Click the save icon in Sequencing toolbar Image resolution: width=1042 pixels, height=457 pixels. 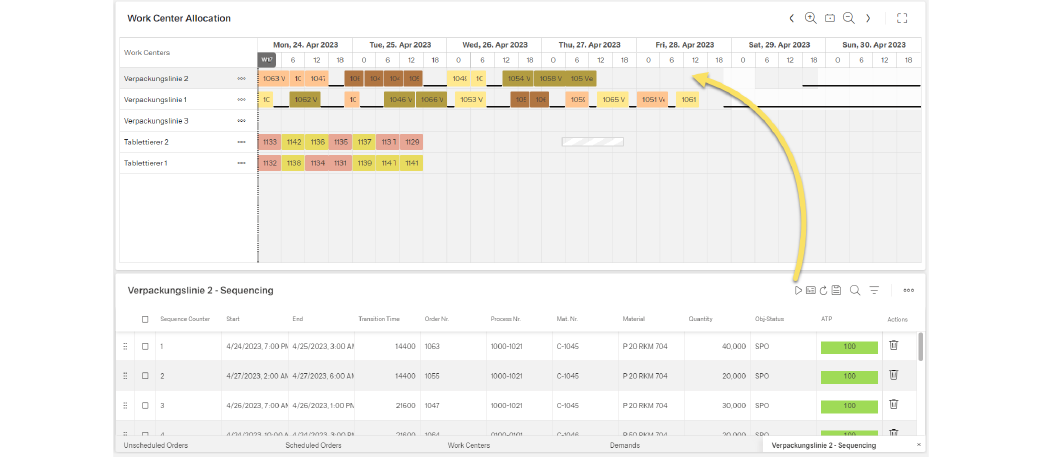tap(836, 290)
